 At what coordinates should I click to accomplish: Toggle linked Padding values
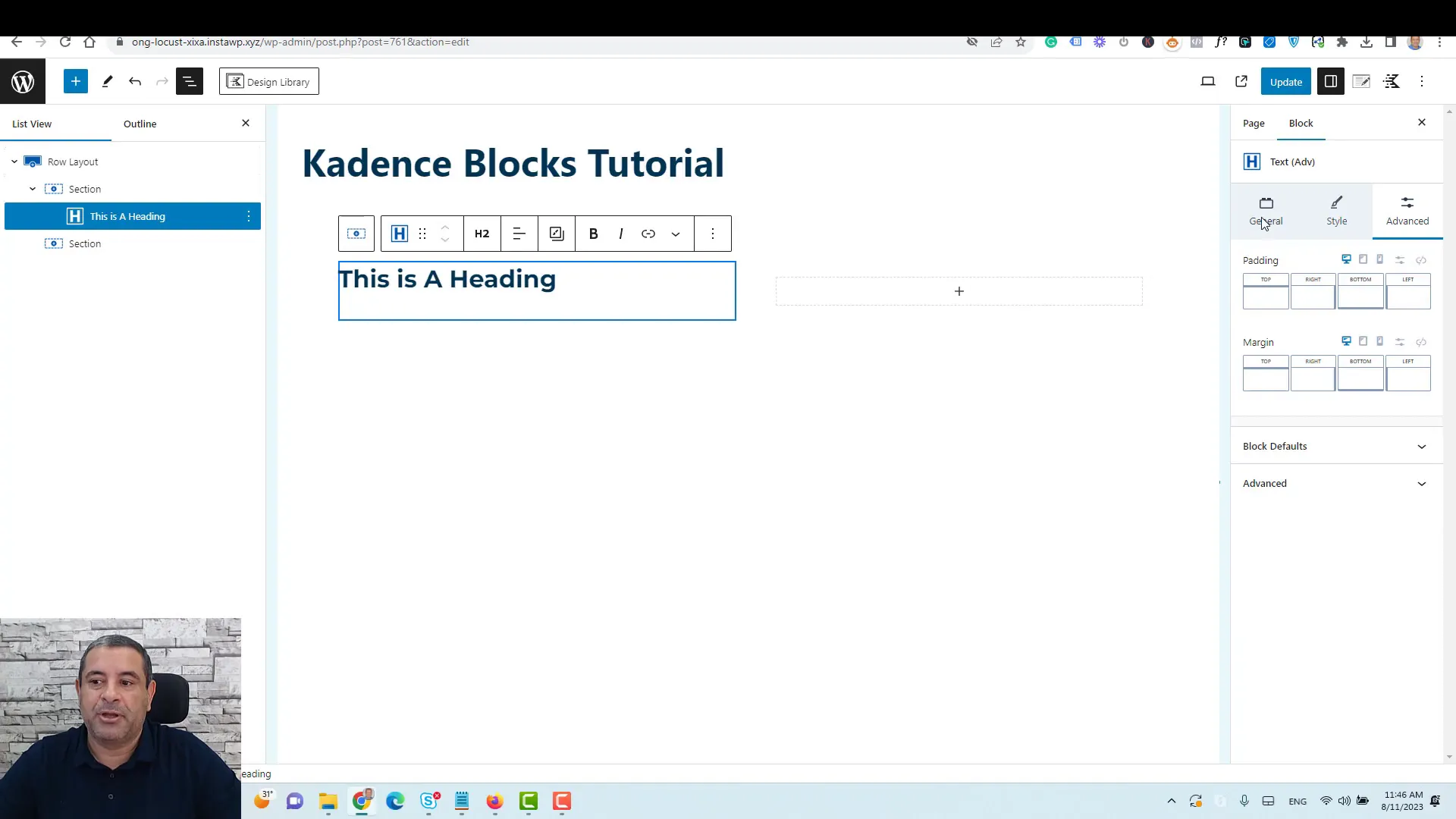1421,260
